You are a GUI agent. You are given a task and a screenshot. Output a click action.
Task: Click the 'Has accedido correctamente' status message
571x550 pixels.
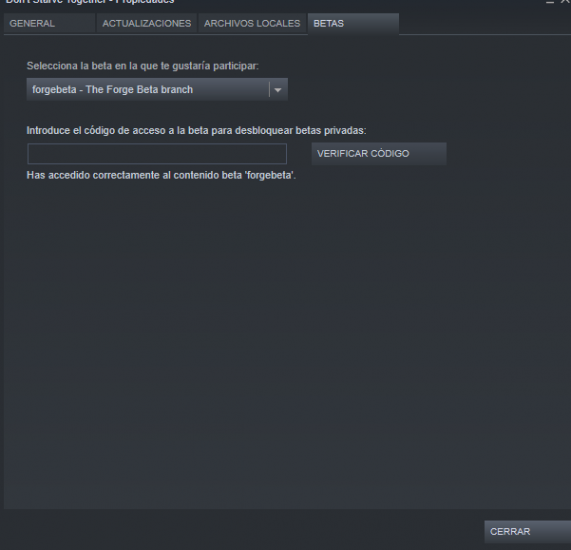(161, 175)
